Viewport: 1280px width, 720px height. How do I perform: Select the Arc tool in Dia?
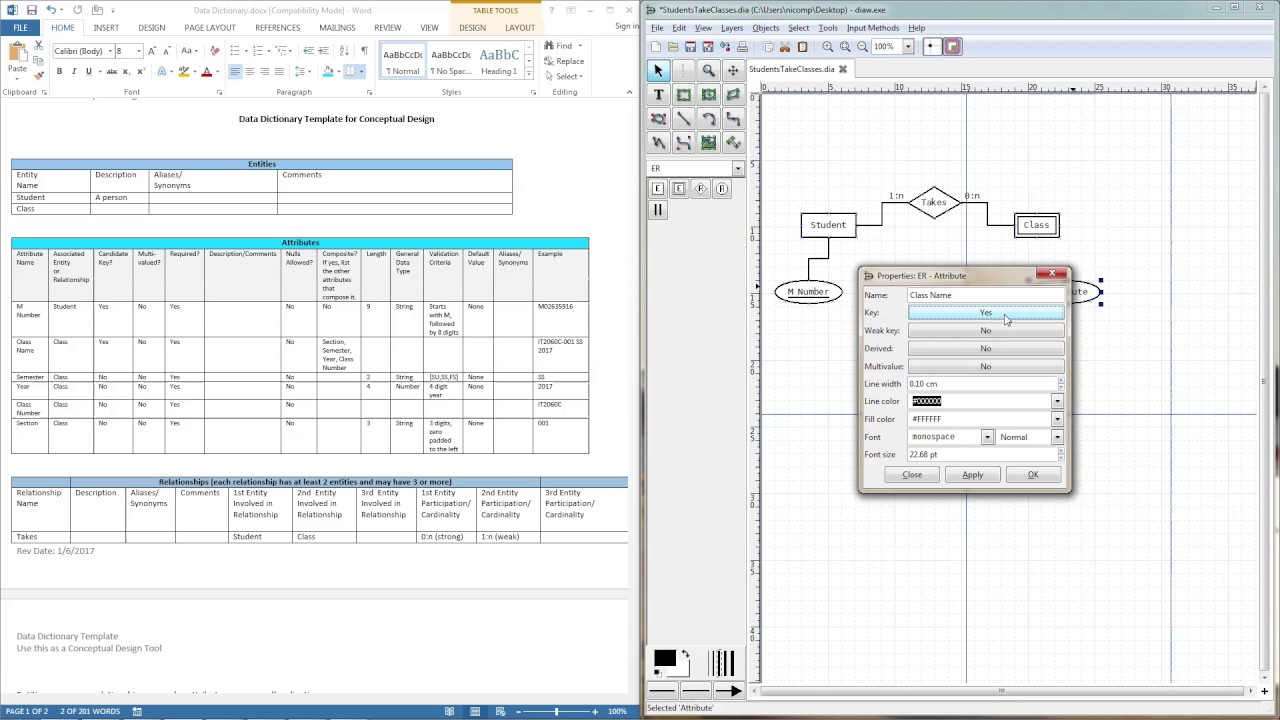click(708, 119)
